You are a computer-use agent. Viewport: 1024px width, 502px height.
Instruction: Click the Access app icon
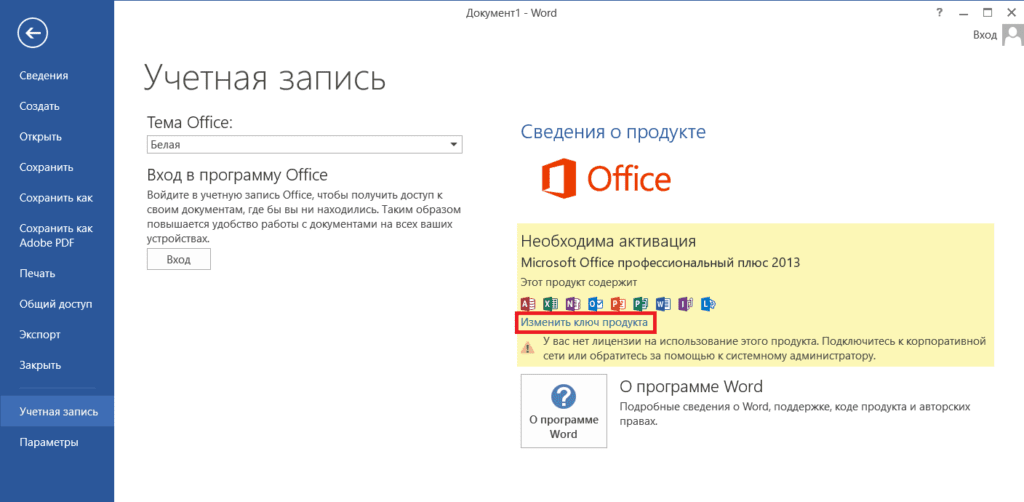(528, 304)
